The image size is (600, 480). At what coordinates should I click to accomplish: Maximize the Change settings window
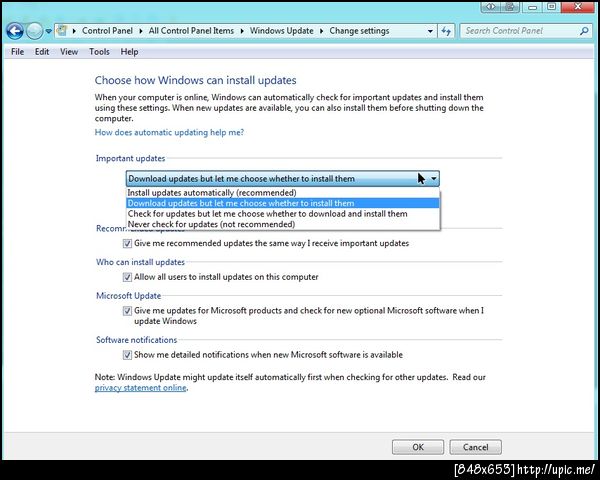pos(551,7)
